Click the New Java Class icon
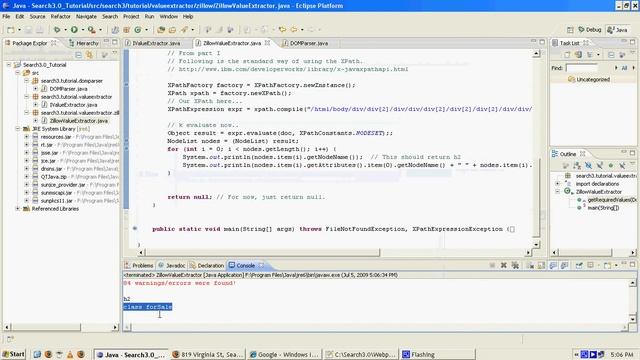This screenshot has height=360, width=640. (x=138, y=30)
